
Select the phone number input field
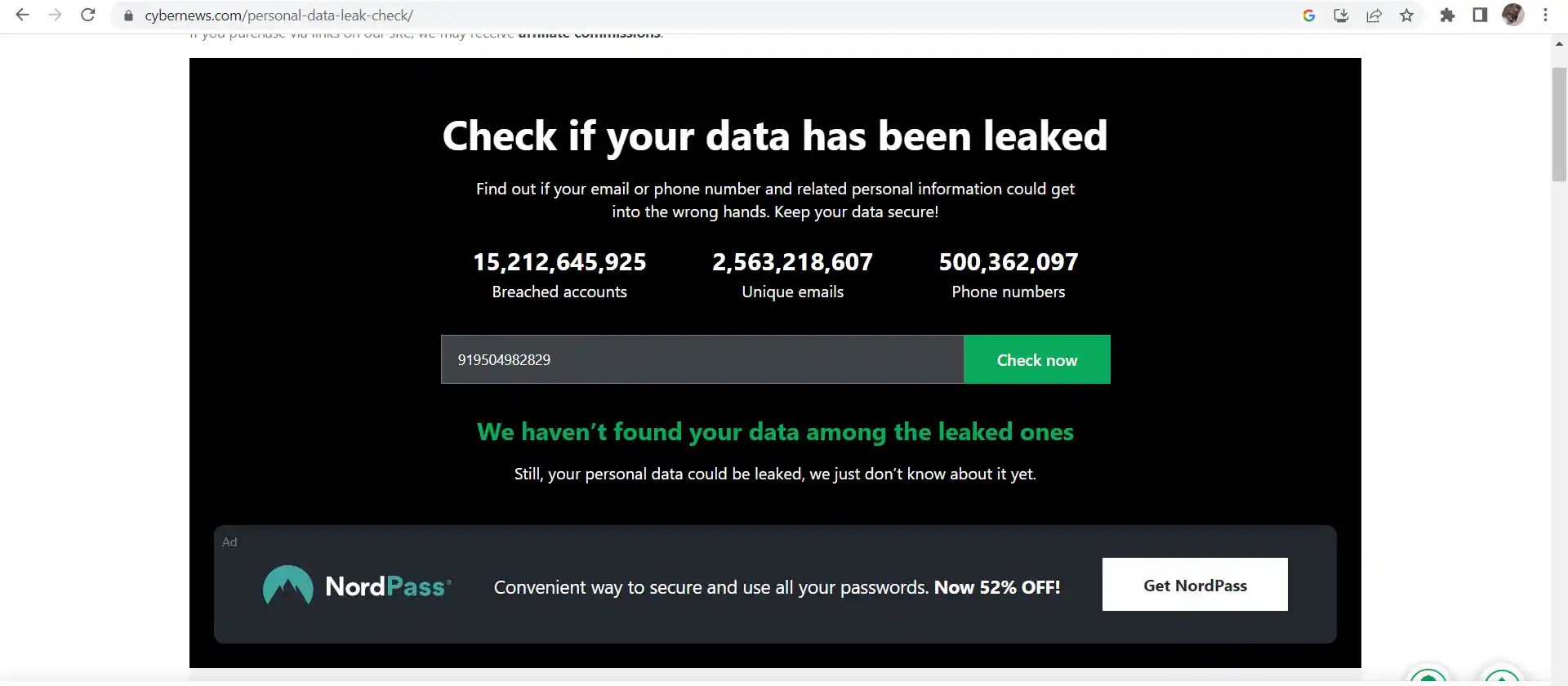tap(701, 359)
